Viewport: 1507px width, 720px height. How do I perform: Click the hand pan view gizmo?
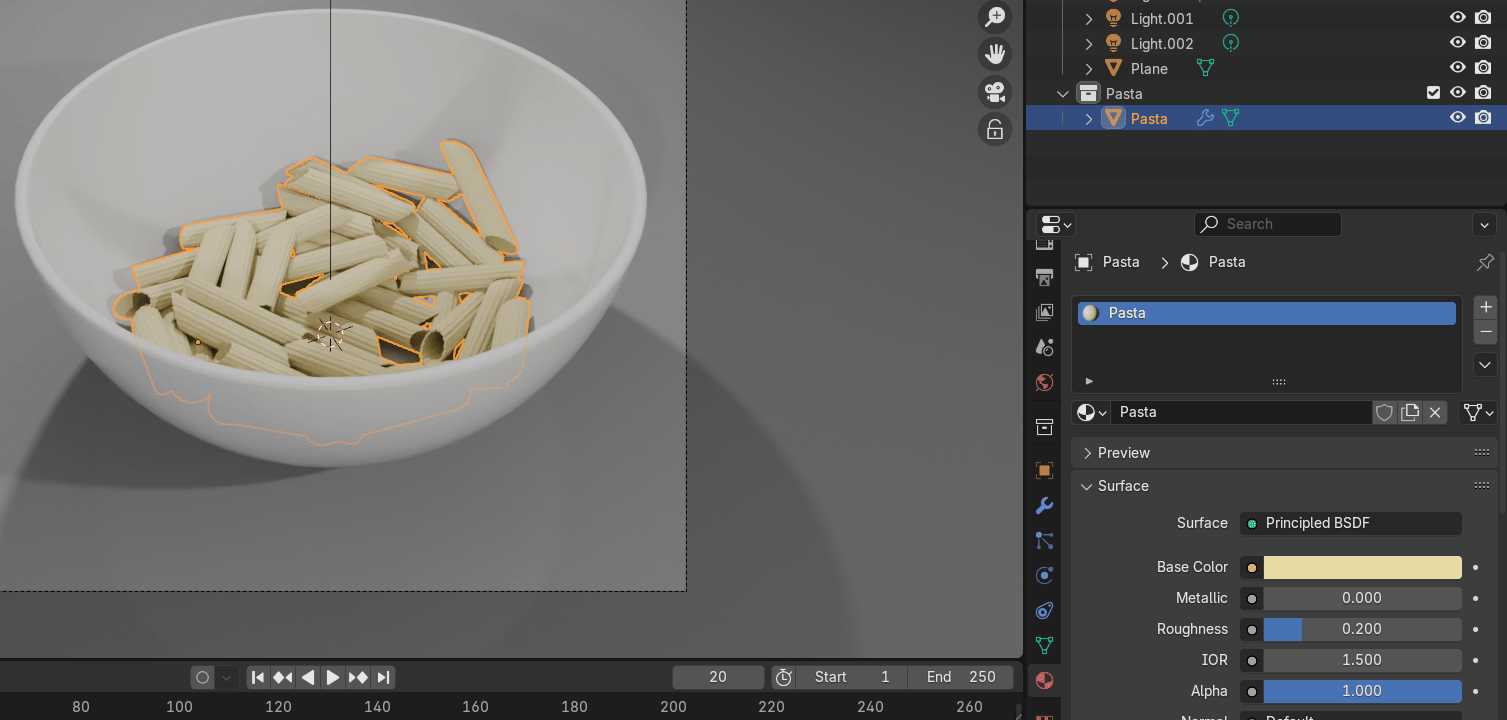[x=995, y=54]
